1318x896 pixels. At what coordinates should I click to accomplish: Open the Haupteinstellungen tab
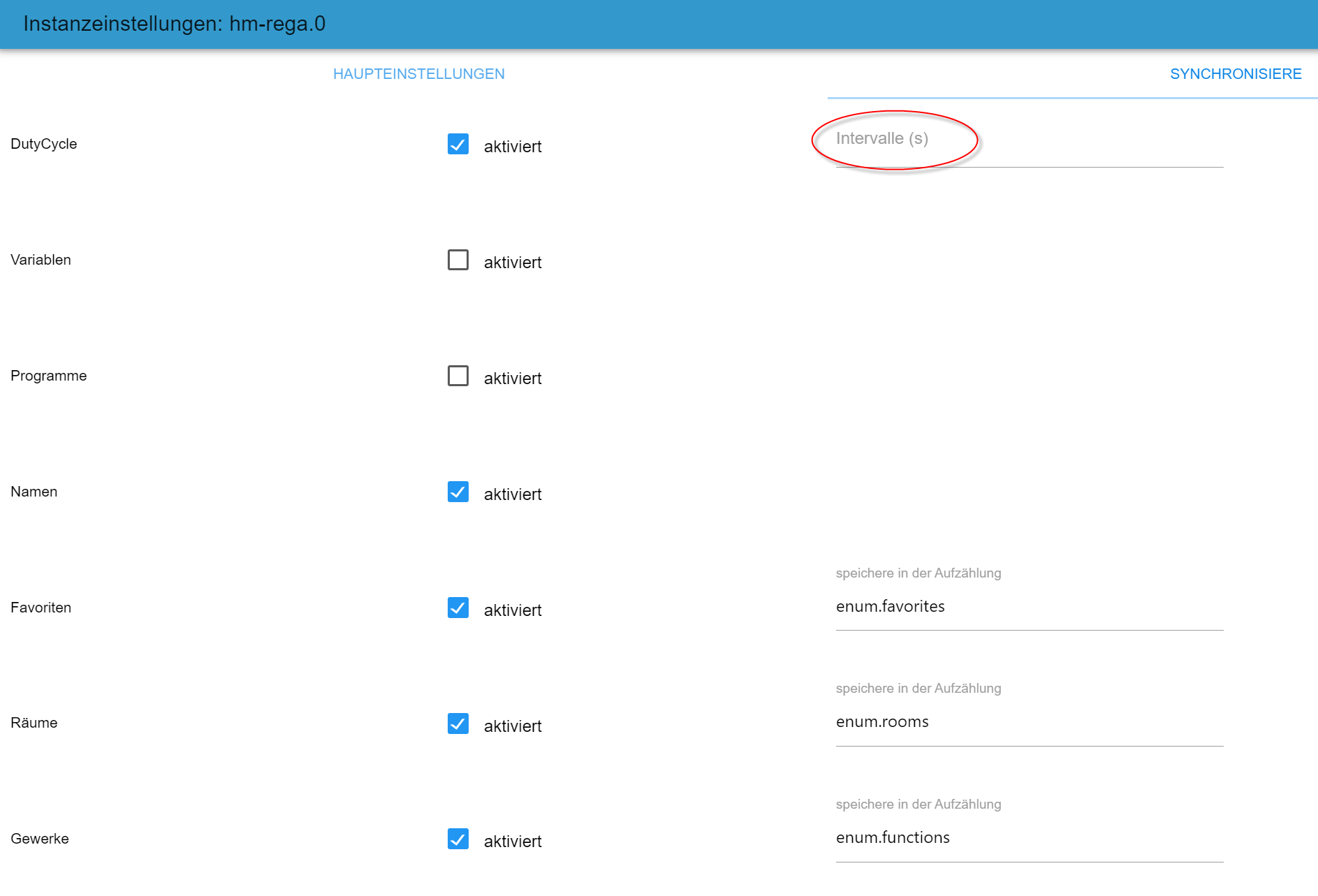click(418, 74)
